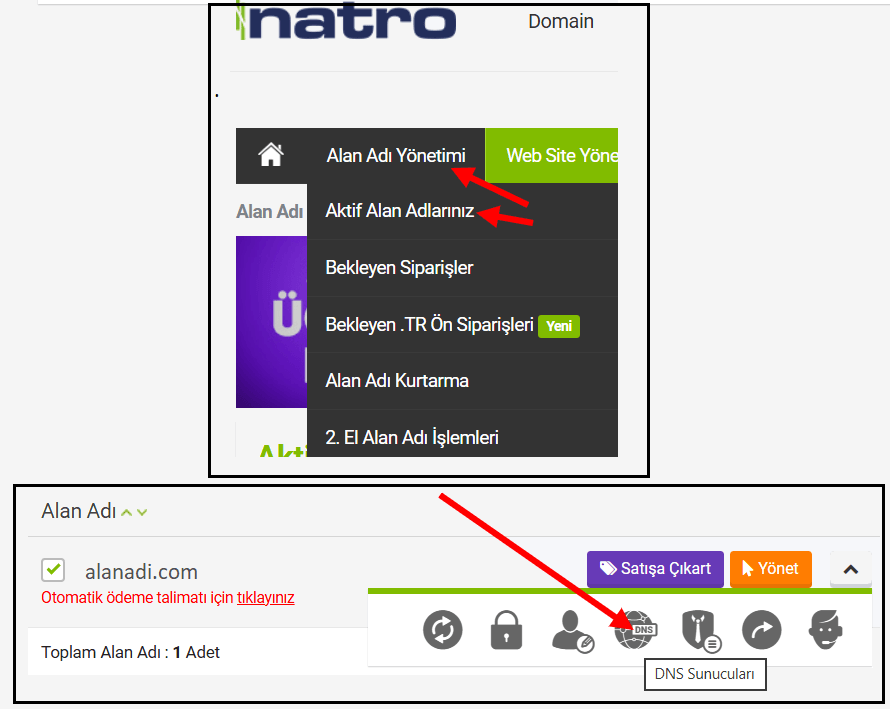This screenshot has height=709, width=890.
Task: Click the forward arrow transfer icon
Action: (x=762, y=630)
